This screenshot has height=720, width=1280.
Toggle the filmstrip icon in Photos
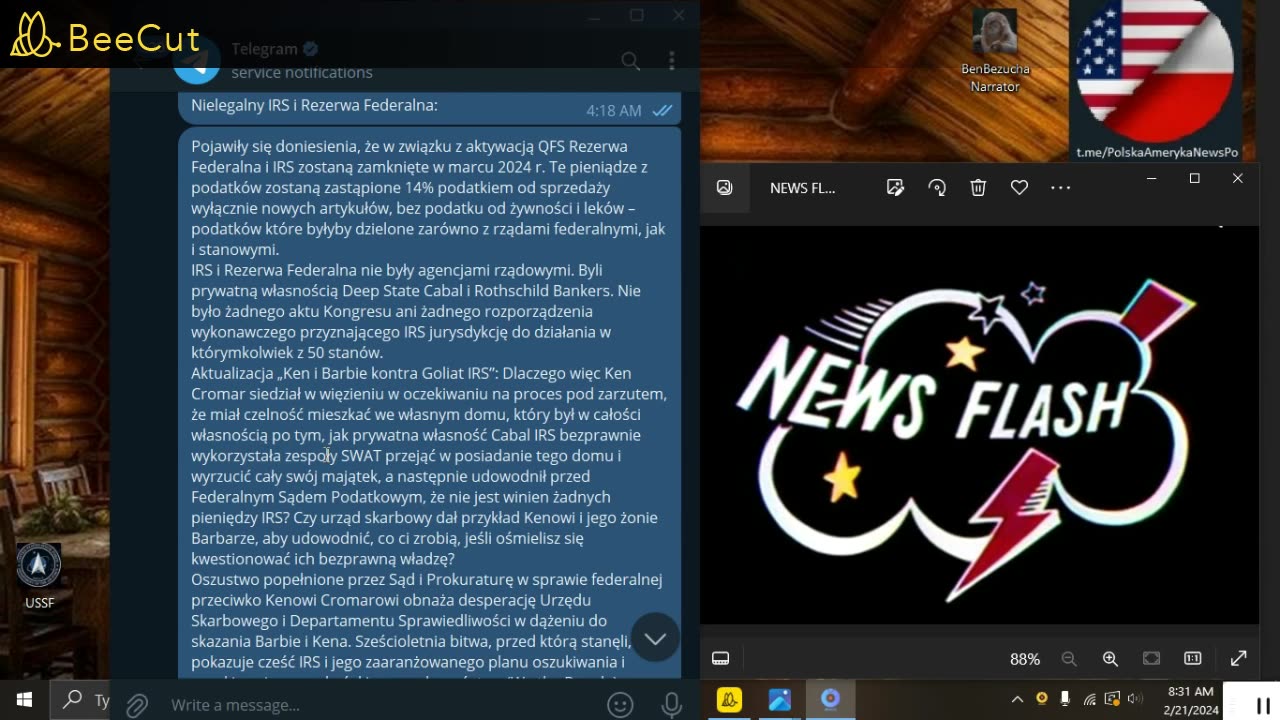click(x=720, y=658)
